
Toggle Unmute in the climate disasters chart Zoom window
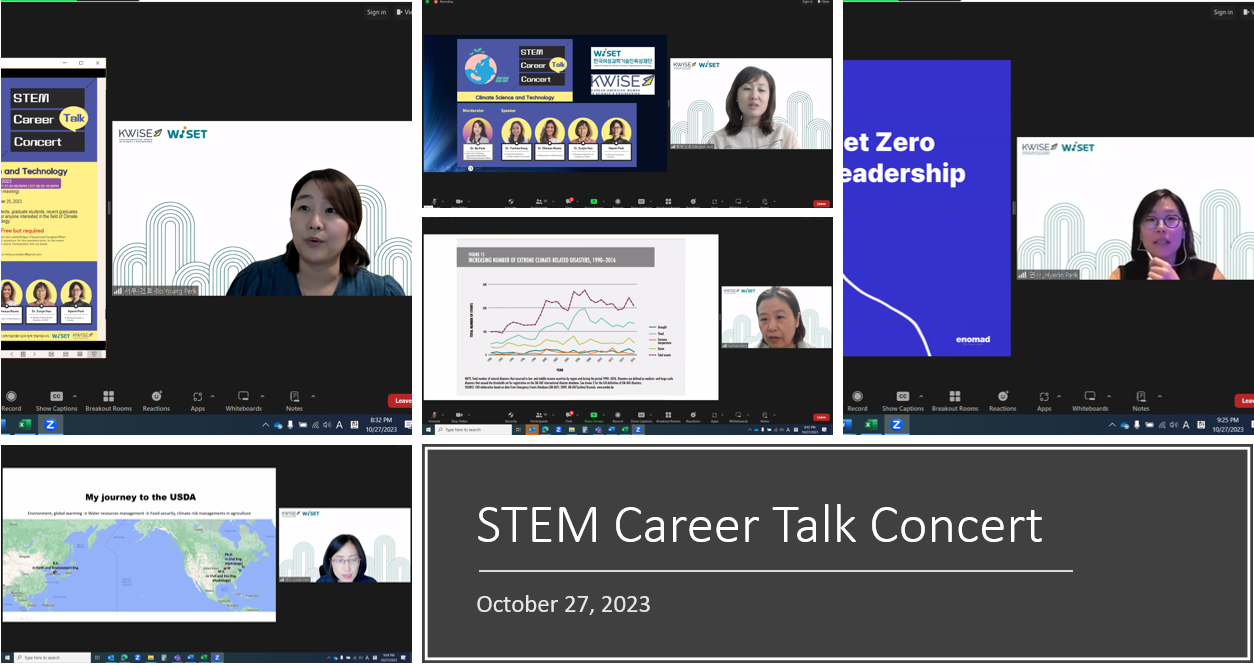pyautogui.click(x=433, y=418)
